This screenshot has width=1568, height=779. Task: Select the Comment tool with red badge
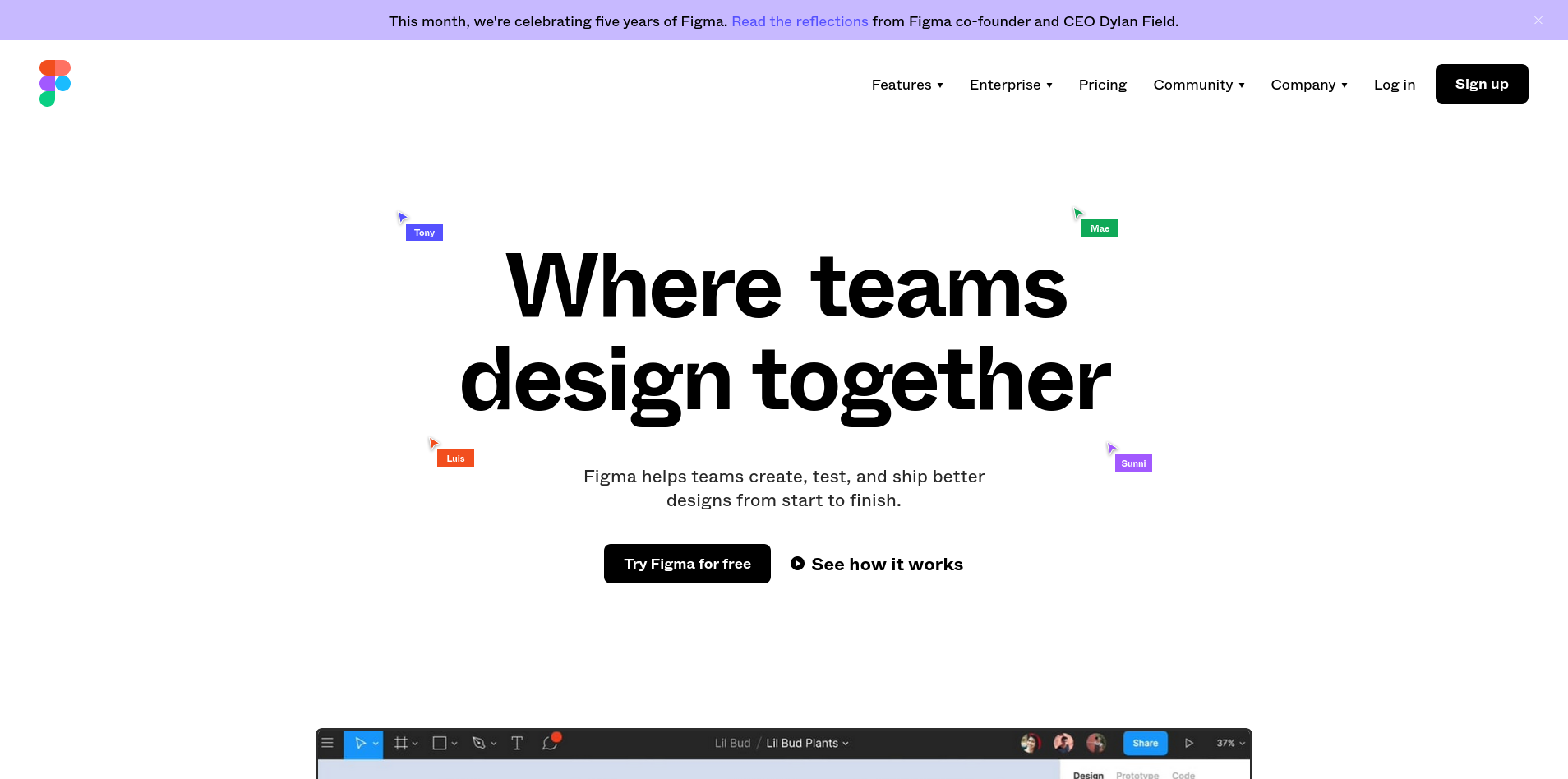click(551, 742)
